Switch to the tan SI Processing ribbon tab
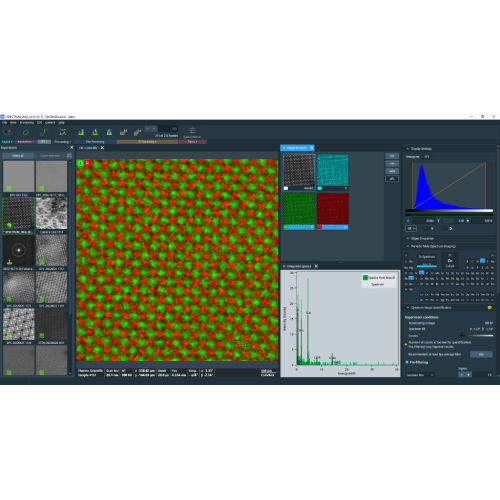Screen dimensions: 500x500 [x=147, y=142]
